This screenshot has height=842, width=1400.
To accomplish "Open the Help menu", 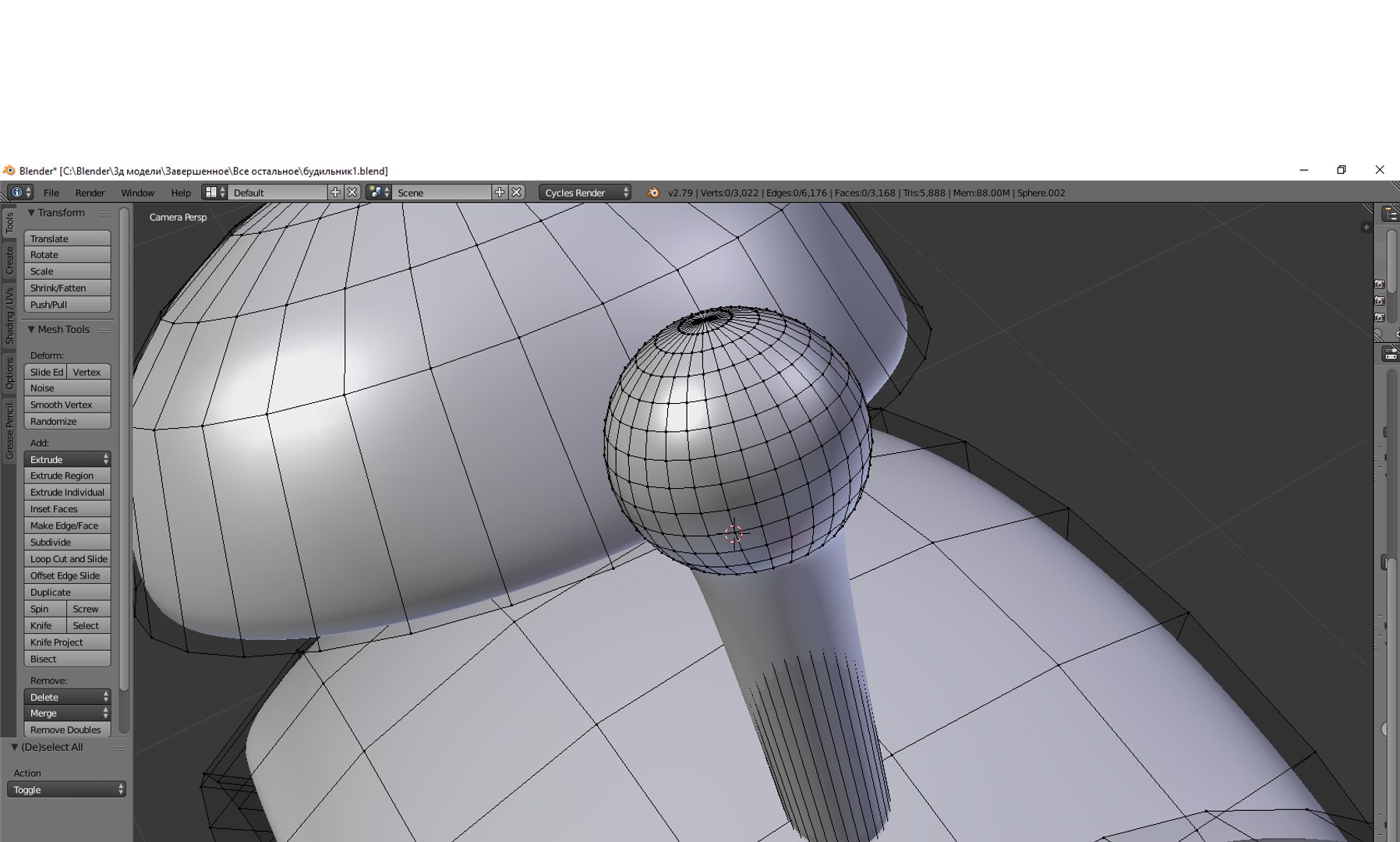I will pyautogui.click(x=181, y=193).
